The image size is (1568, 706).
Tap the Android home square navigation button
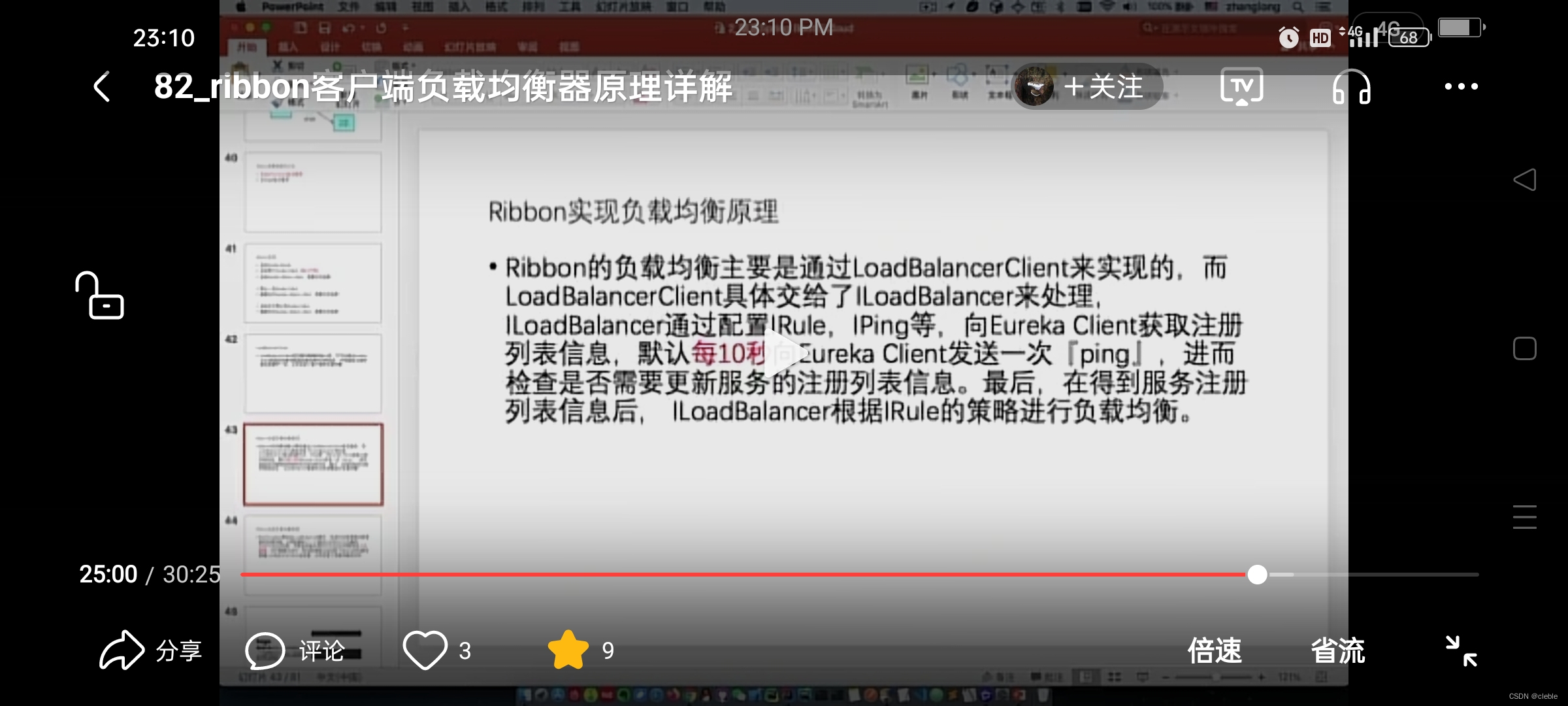tap(1524, 348)
